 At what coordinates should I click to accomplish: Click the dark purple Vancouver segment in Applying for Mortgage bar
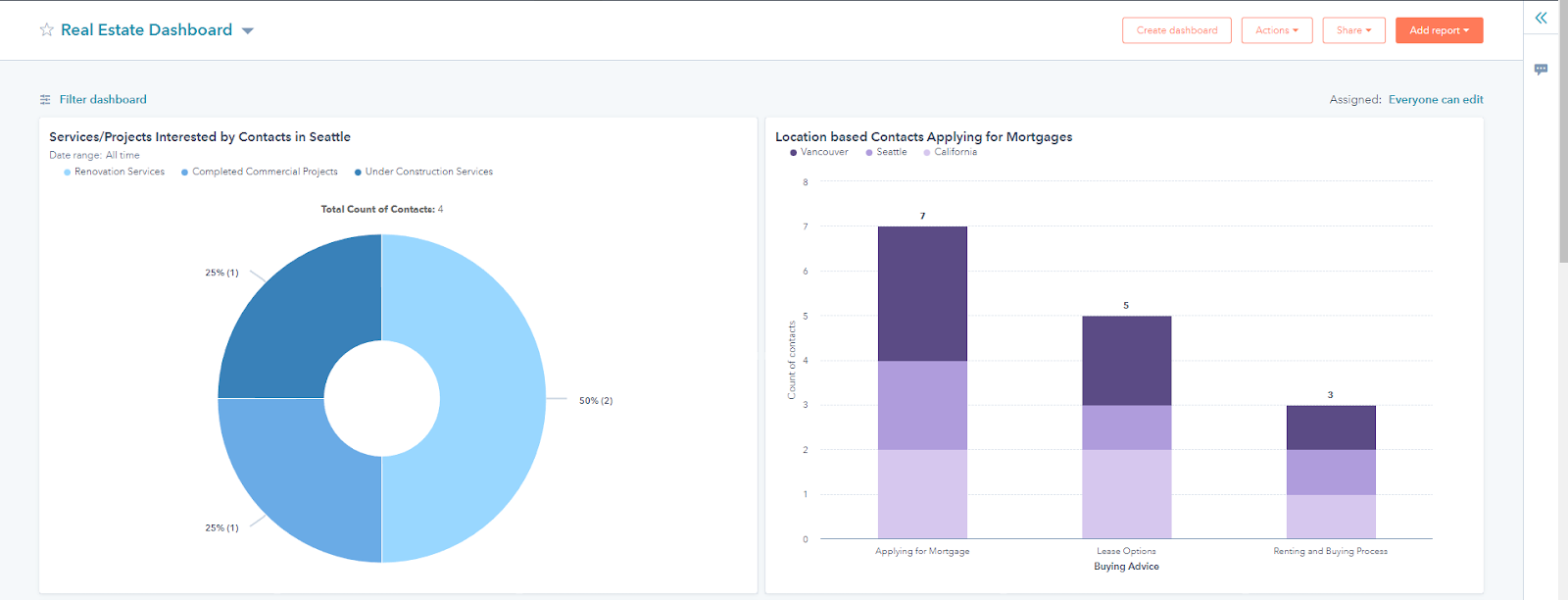922,294
